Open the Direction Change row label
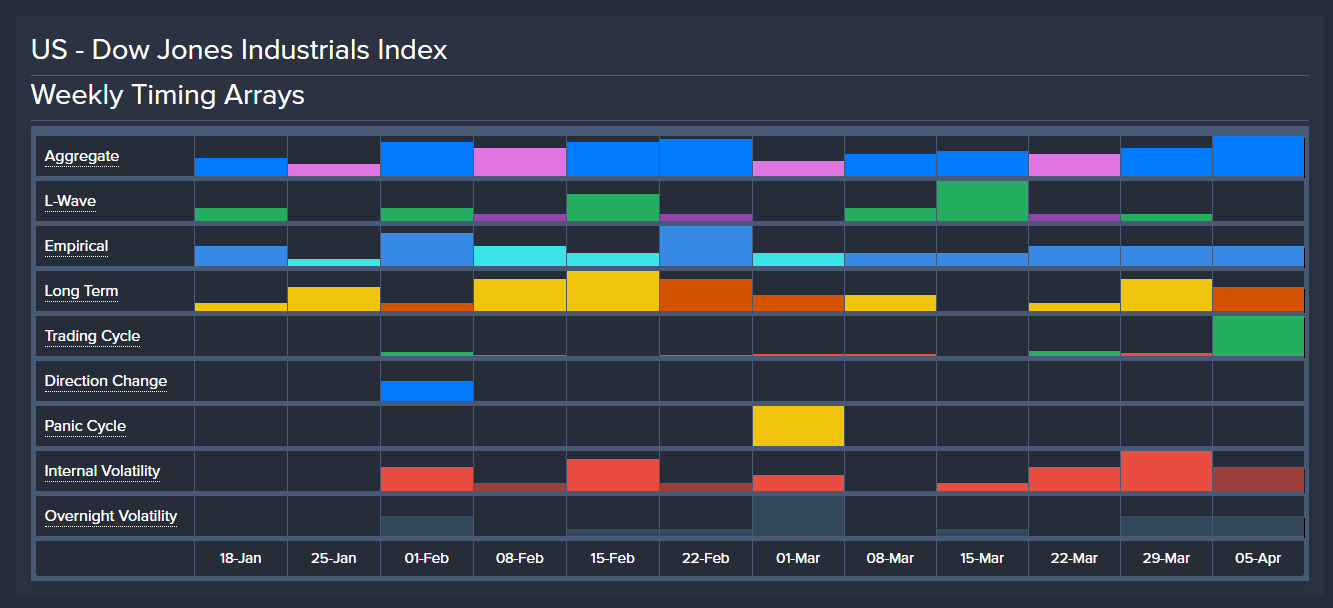 [106, 381]
